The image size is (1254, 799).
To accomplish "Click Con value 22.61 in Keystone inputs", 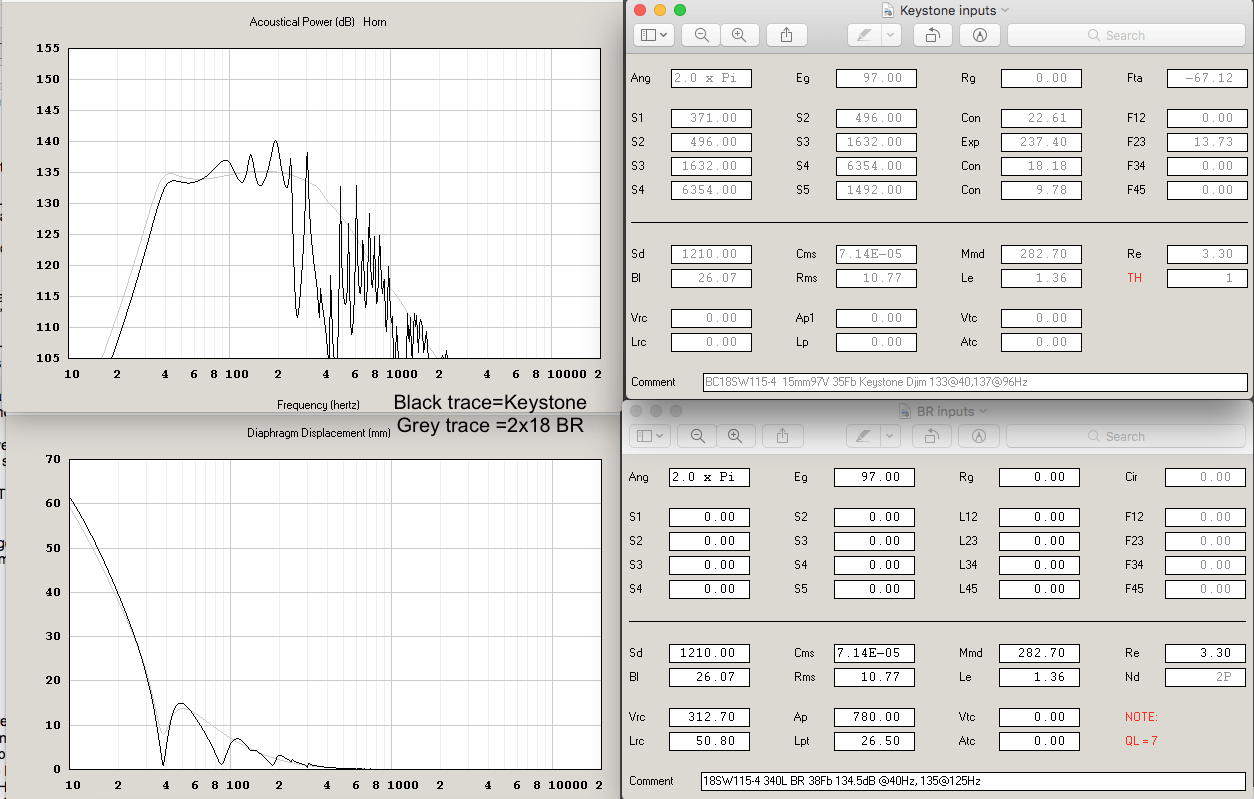I will [1041, 118].
